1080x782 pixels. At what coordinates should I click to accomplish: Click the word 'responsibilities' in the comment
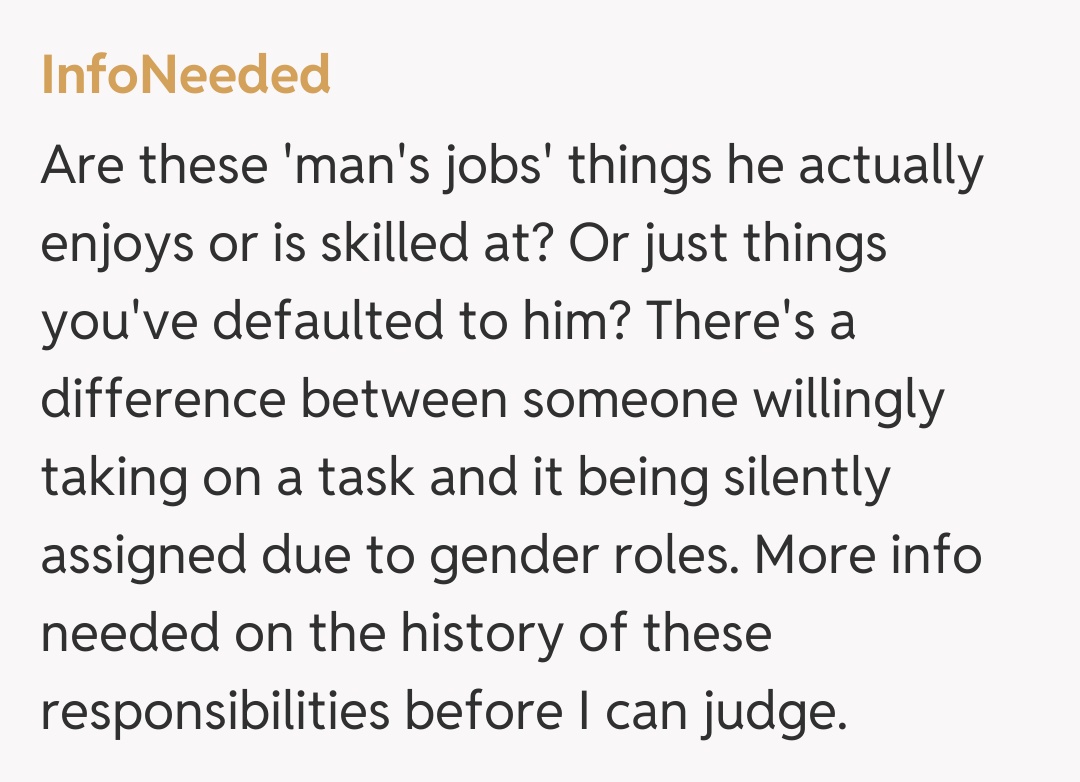[x=215, y=712]
